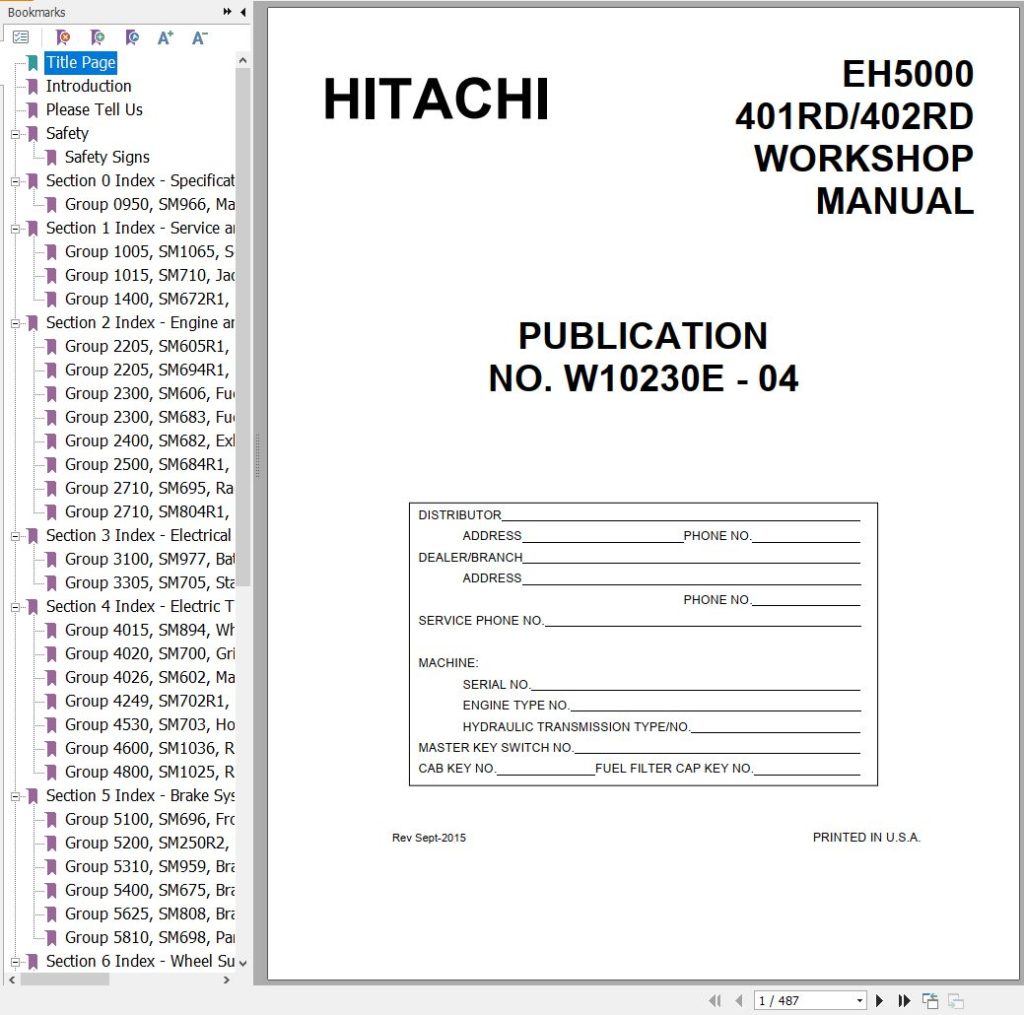Decrease bookmark text size with A- icon
Screen dimensions: 1024x1015
click(x=200, y=37)
